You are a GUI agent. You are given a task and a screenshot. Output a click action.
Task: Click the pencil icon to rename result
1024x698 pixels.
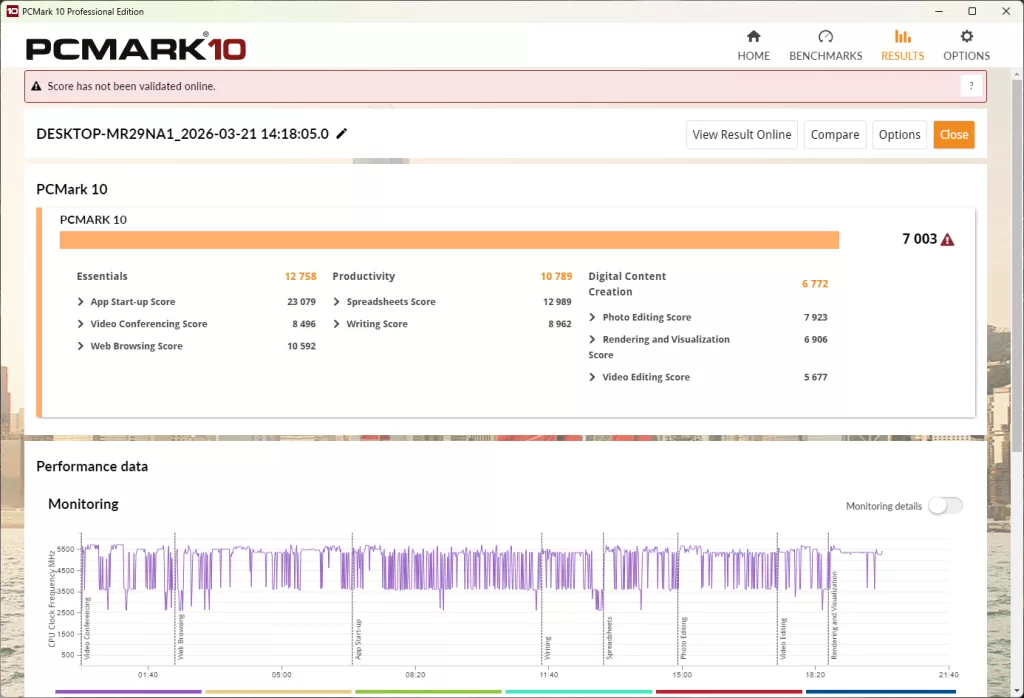pyautogui.click(x=342, y=134)
